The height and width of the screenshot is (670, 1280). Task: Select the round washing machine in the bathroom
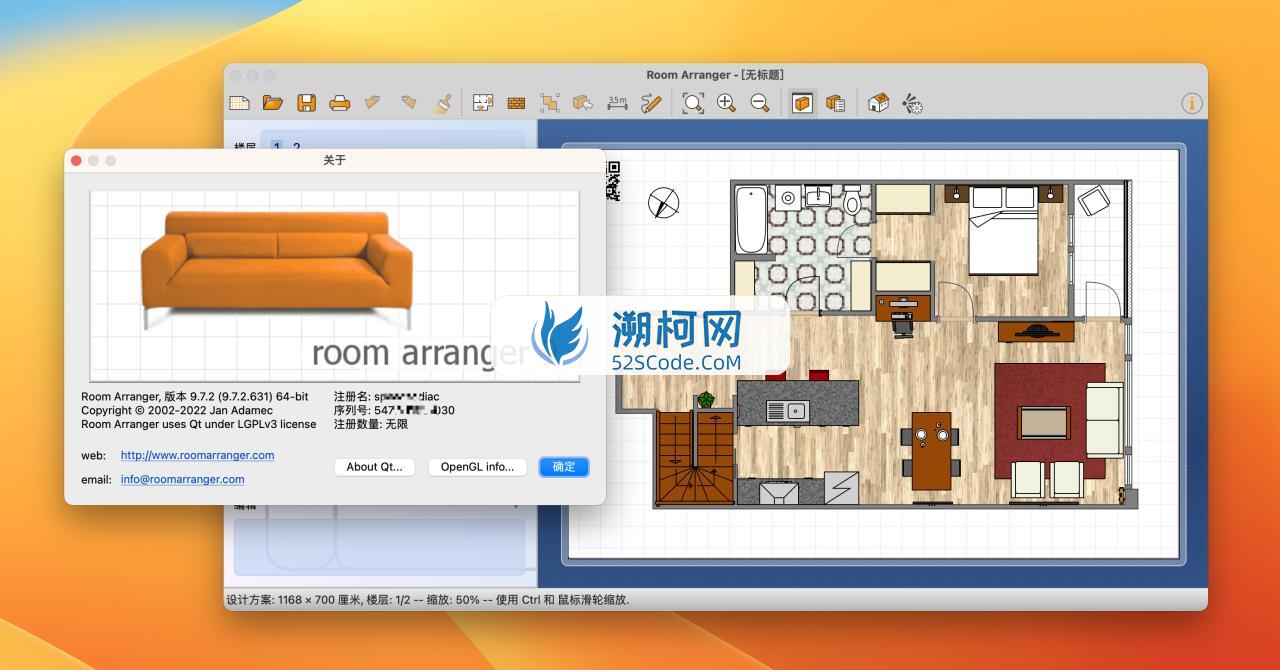click(x=787, y=197)
